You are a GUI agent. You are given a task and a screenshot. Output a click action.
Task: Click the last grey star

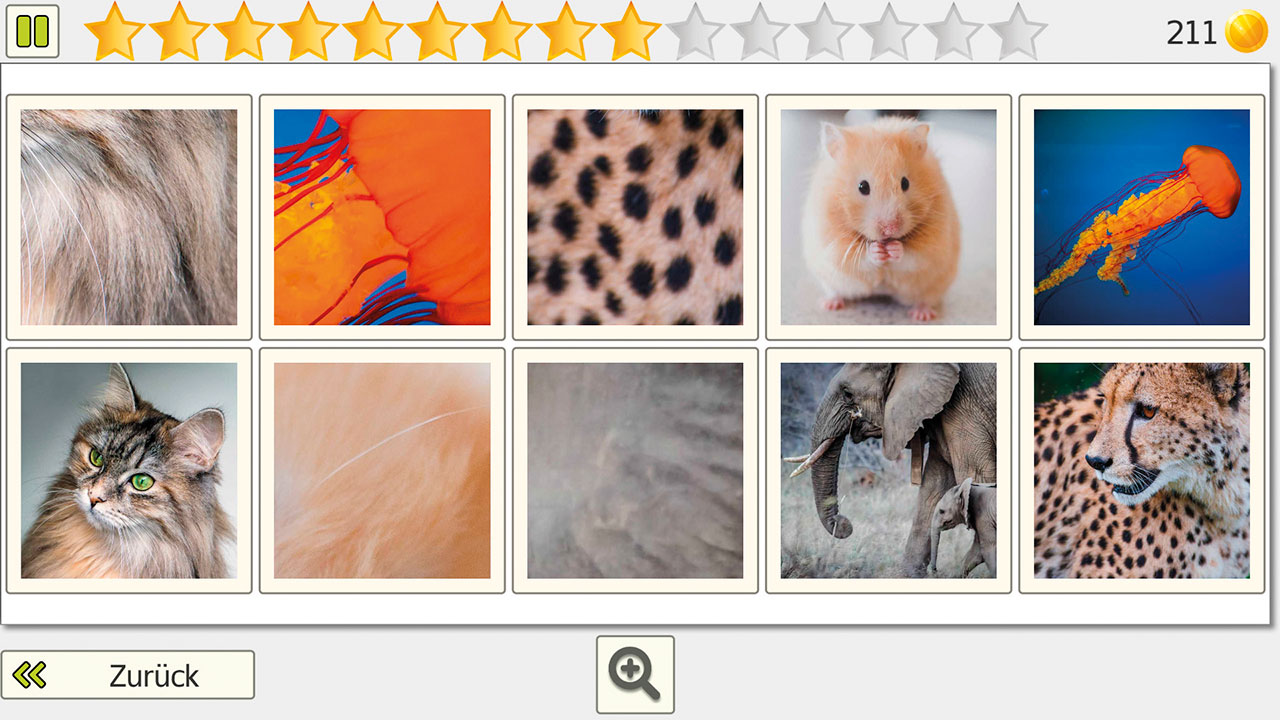coord(1017,31)
